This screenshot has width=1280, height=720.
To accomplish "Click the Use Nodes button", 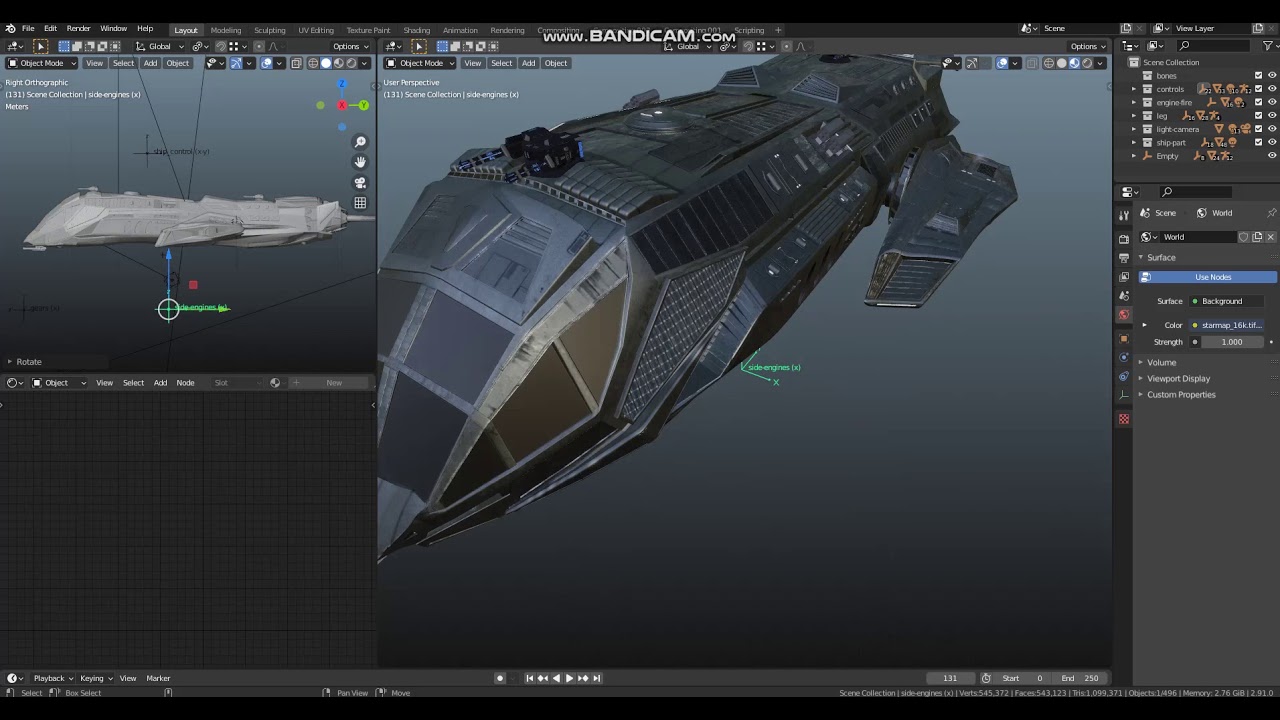I will click(1208, 277).
